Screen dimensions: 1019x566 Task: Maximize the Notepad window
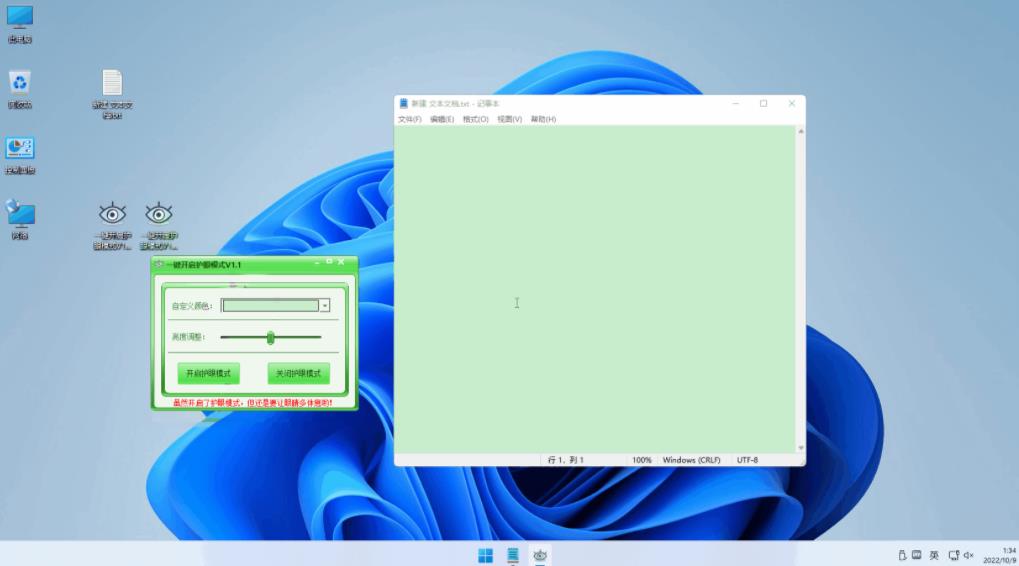pyautogui.click(x=764, y=103)
